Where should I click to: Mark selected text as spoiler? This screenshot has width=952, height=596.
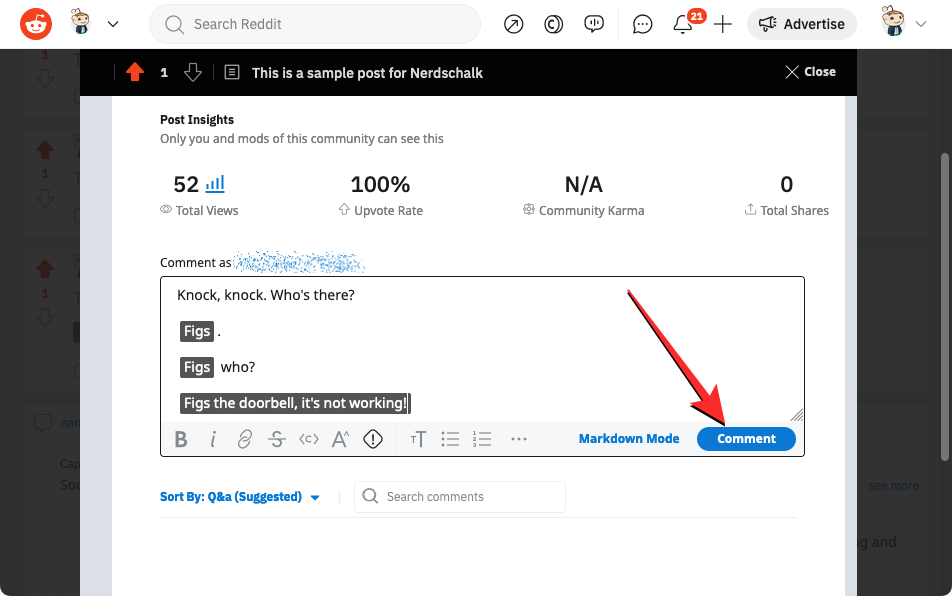(x=373, y=439)
